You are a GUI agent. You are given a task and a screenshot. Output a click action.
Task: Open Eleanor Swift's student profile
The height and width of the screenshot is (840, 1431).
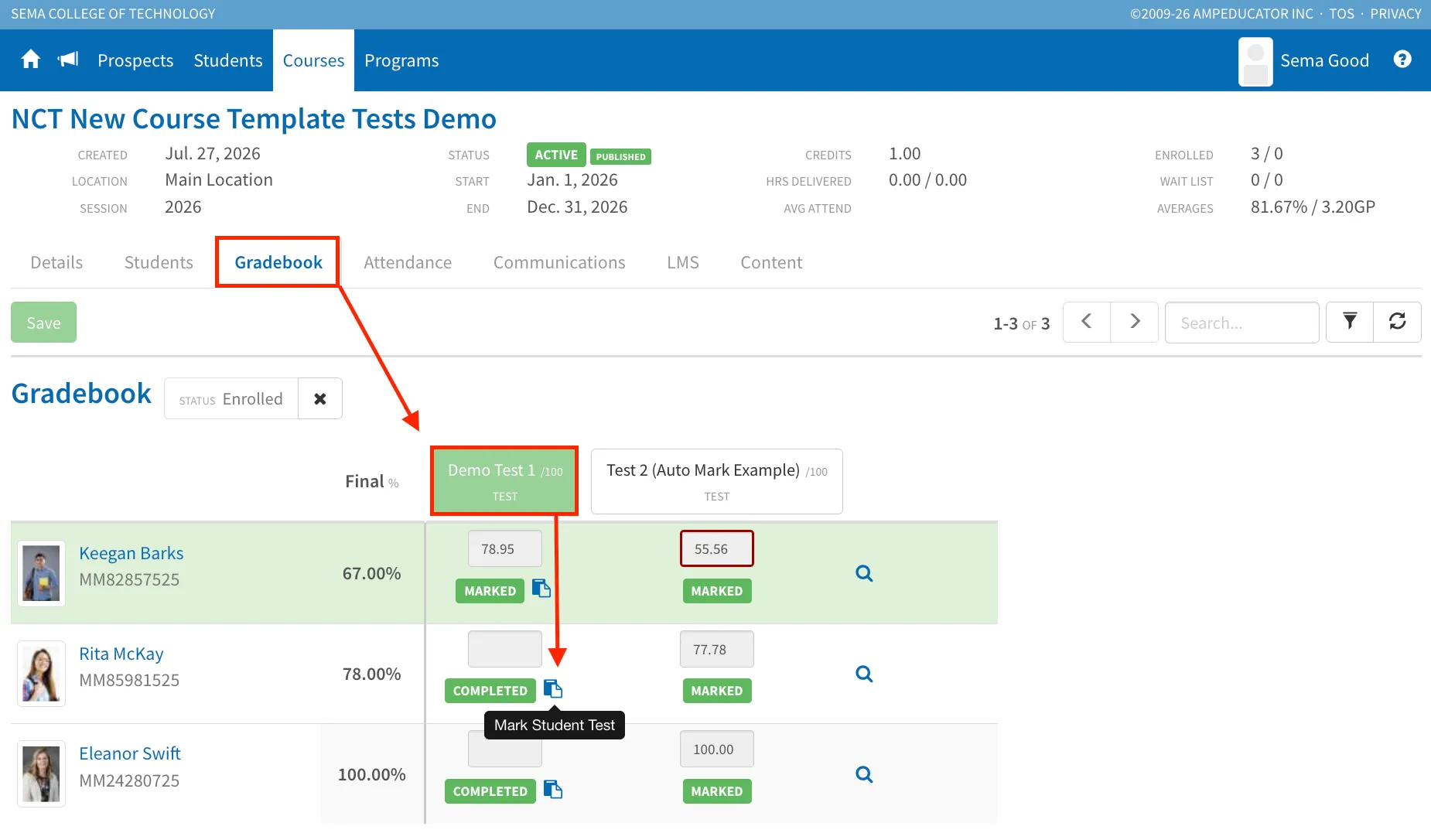point(130,753)
